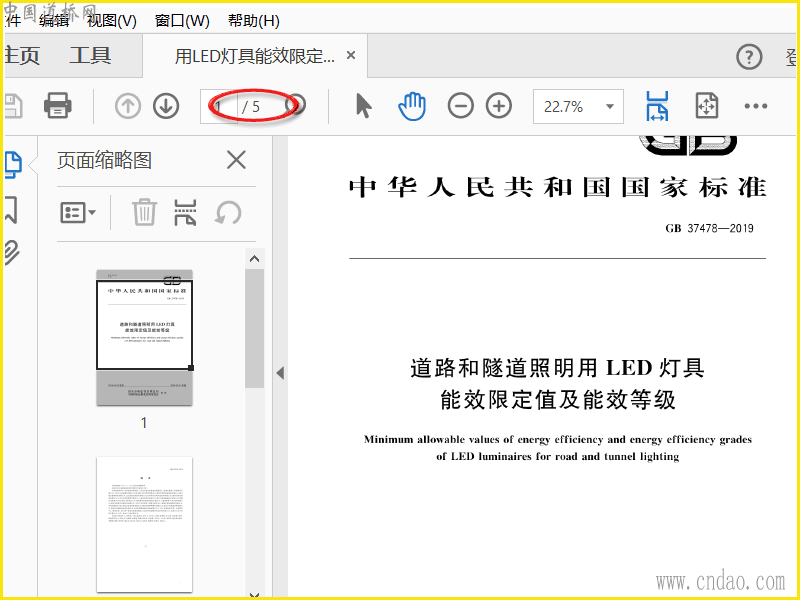
Task: Open the 编辑 menu
Action: (x=54, y=21)
